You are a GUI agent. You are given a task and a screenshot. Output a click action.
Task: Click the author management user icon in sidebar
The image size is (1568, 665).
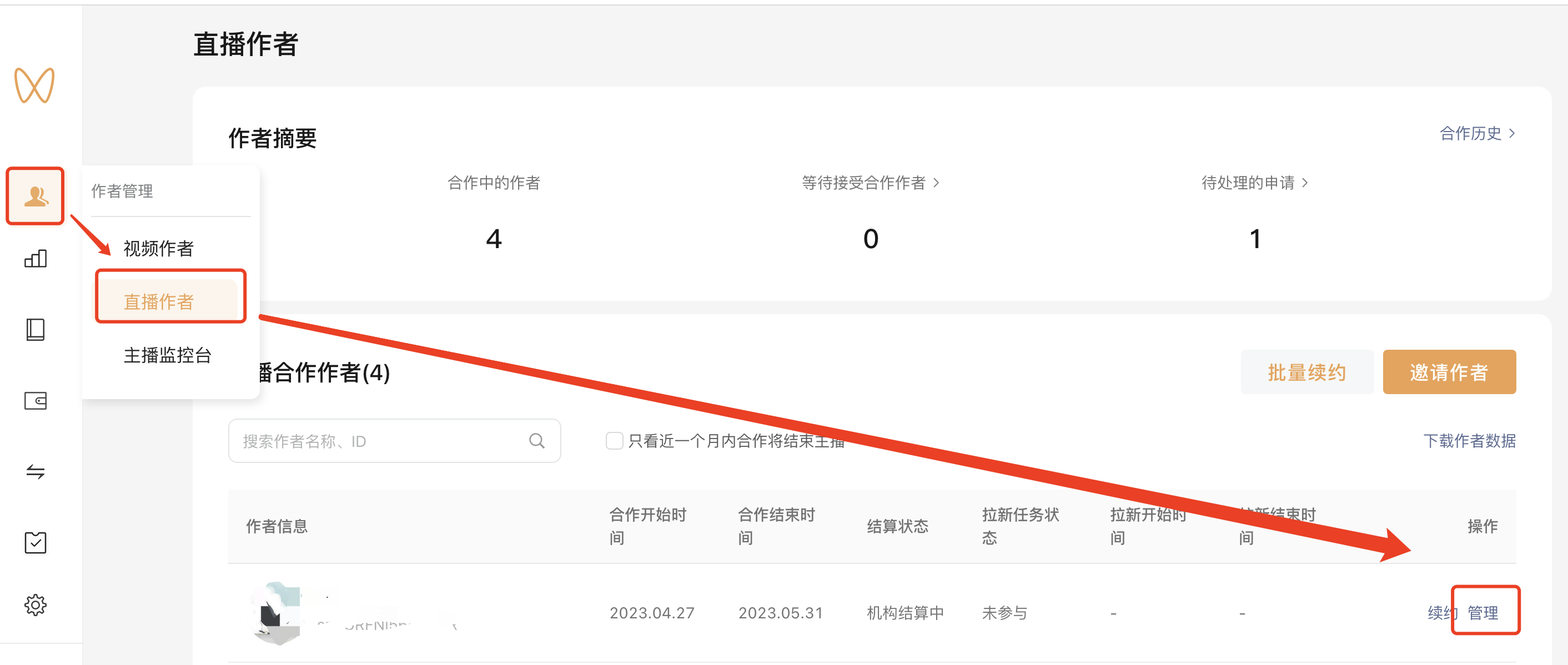coord(36,197)
